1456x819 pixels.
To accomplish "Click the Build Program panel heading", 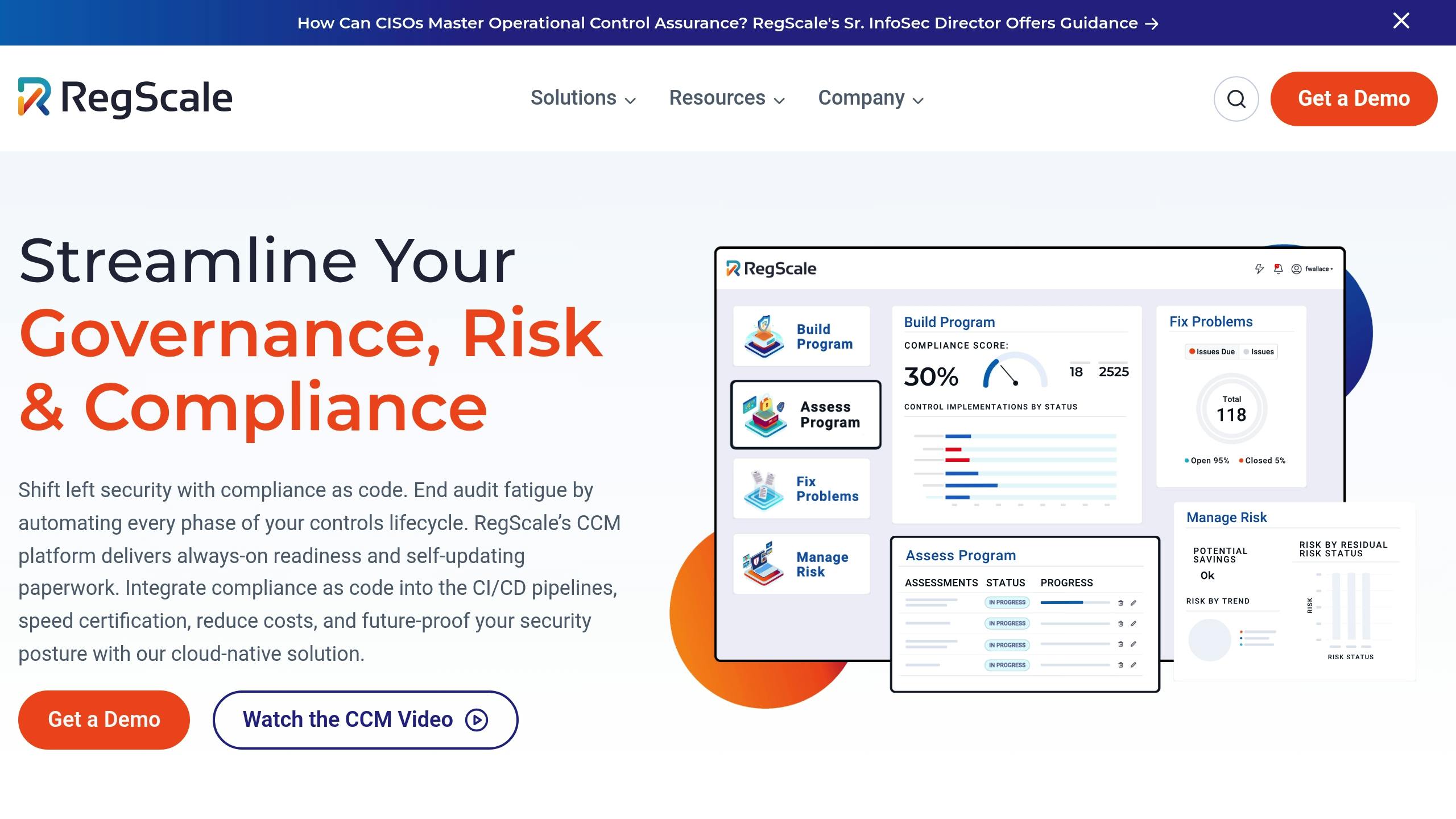I will (x=949, y=322).
